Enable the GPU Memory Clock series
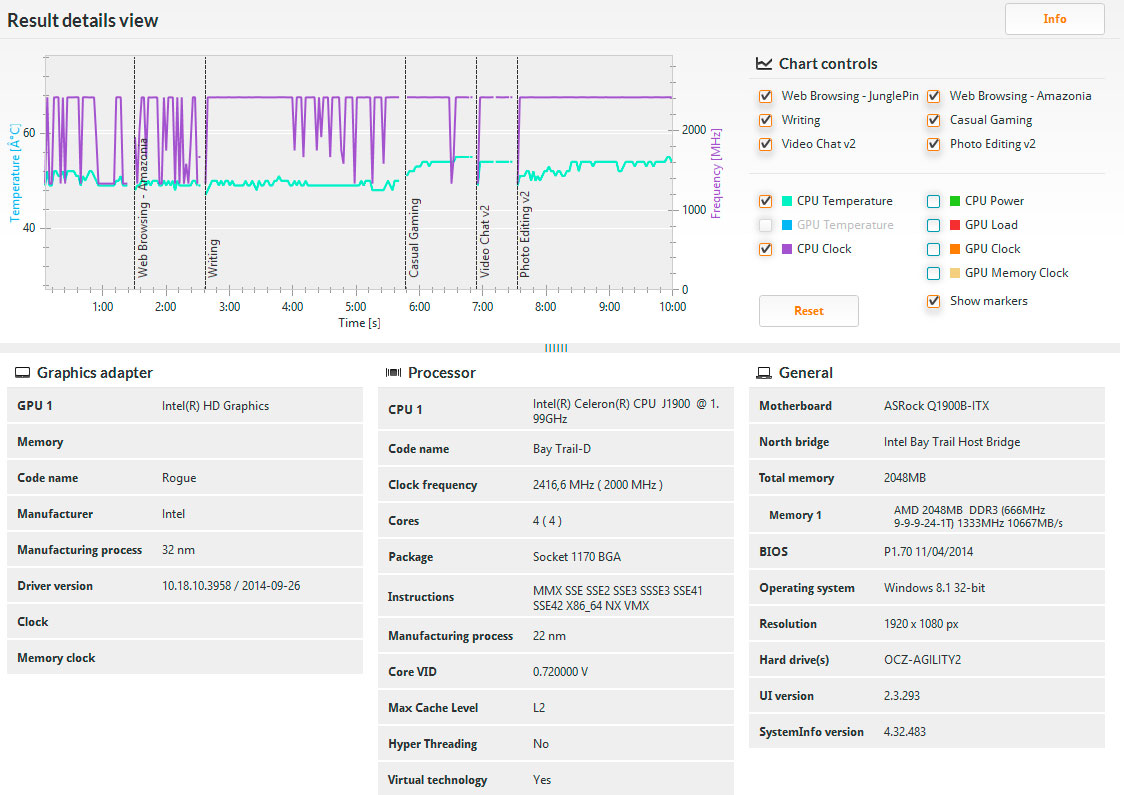The image size is (1124, 795). (x=933, y=273)
